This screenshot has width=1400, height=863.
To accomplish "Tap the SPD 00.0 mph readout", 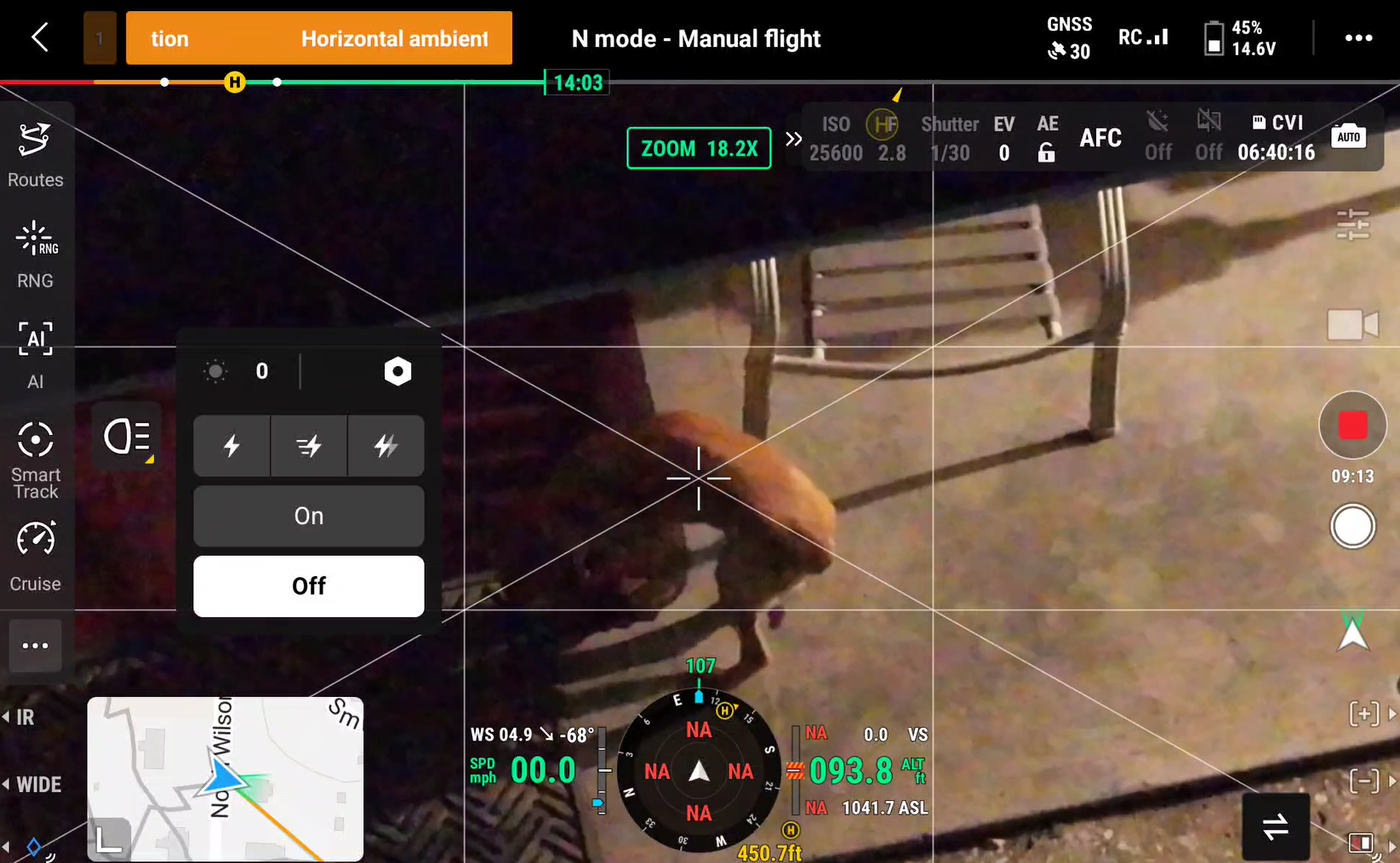I will click(x=523, y=770).
